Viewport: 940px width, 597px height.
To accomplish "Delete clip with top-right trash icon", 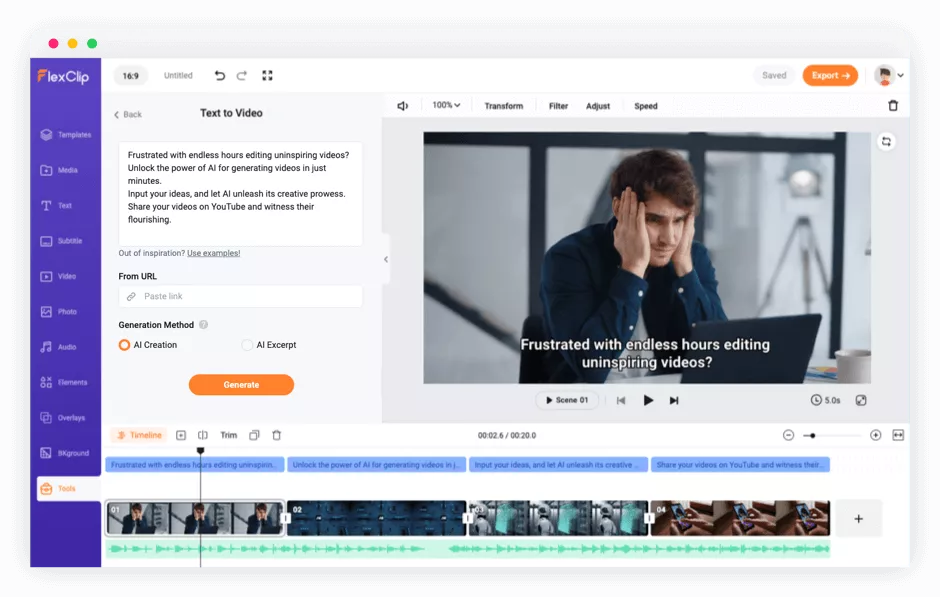I will 893,105.
